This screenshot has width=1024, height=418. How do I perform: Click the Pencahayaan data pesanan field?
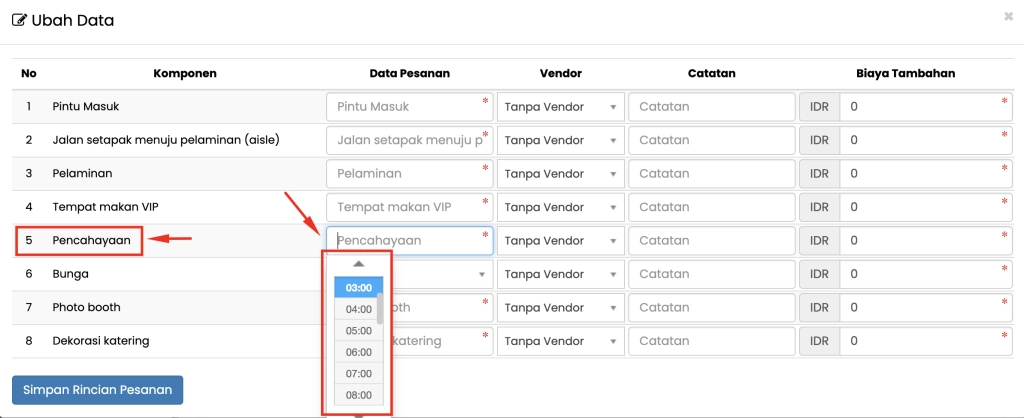408,241
